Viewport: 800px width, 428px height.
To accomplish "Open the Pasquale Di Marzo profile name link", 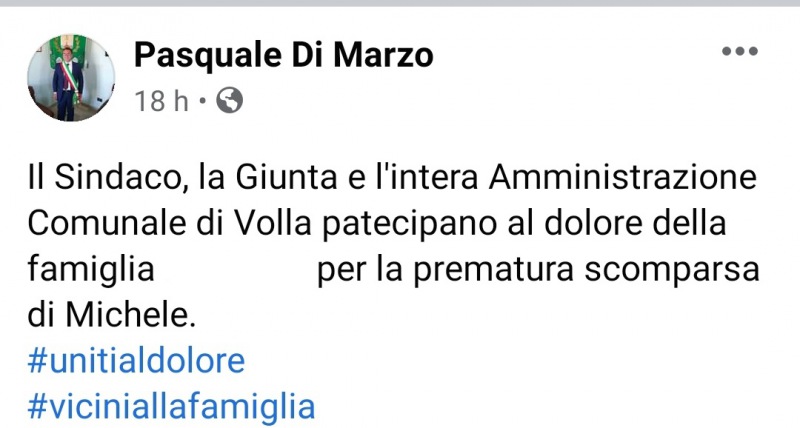I will (x=284, y=55).
